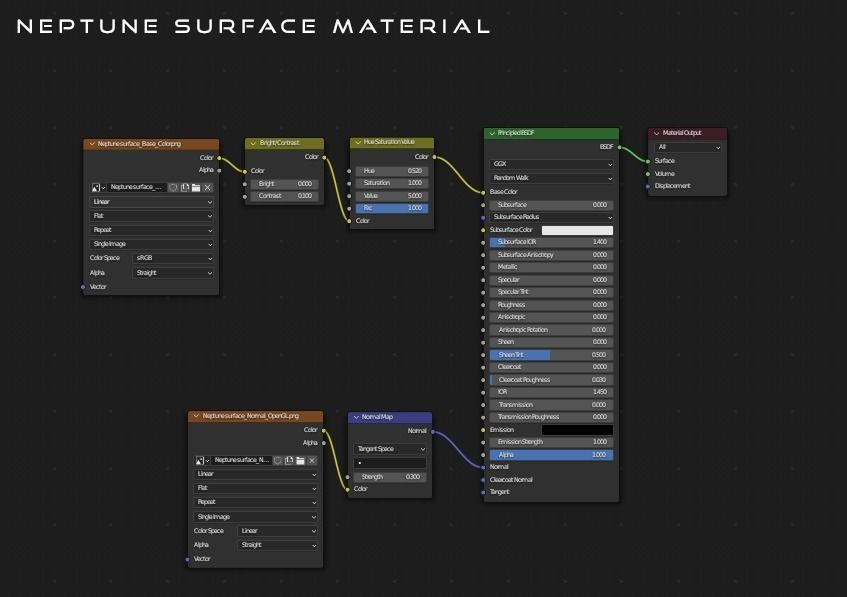Click Base Color input socket of Principled BSDF
The image size is (847, 597).
[x=483, y=192]
